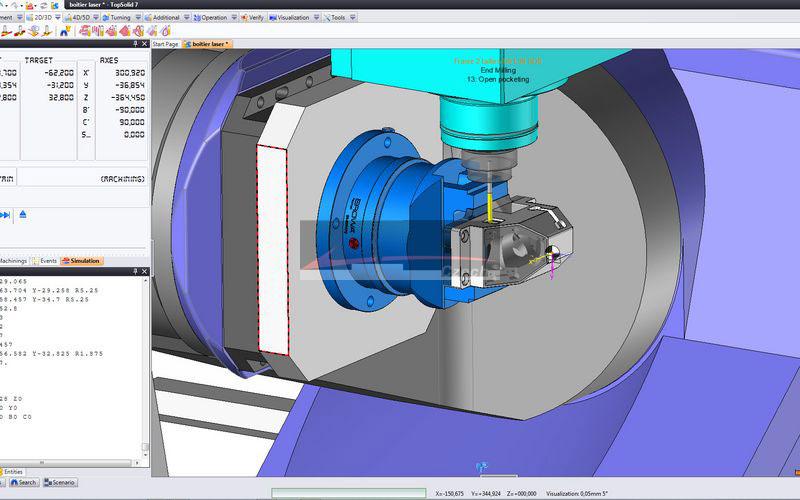Close the G-code output panel
800x500 pixels.
(x=144, y=271)
